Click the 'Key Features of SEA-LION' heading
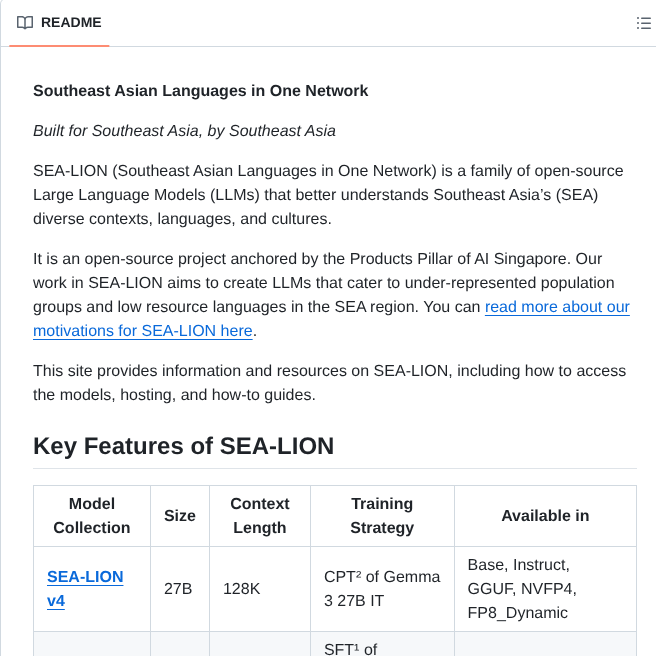 click(184, 446)
